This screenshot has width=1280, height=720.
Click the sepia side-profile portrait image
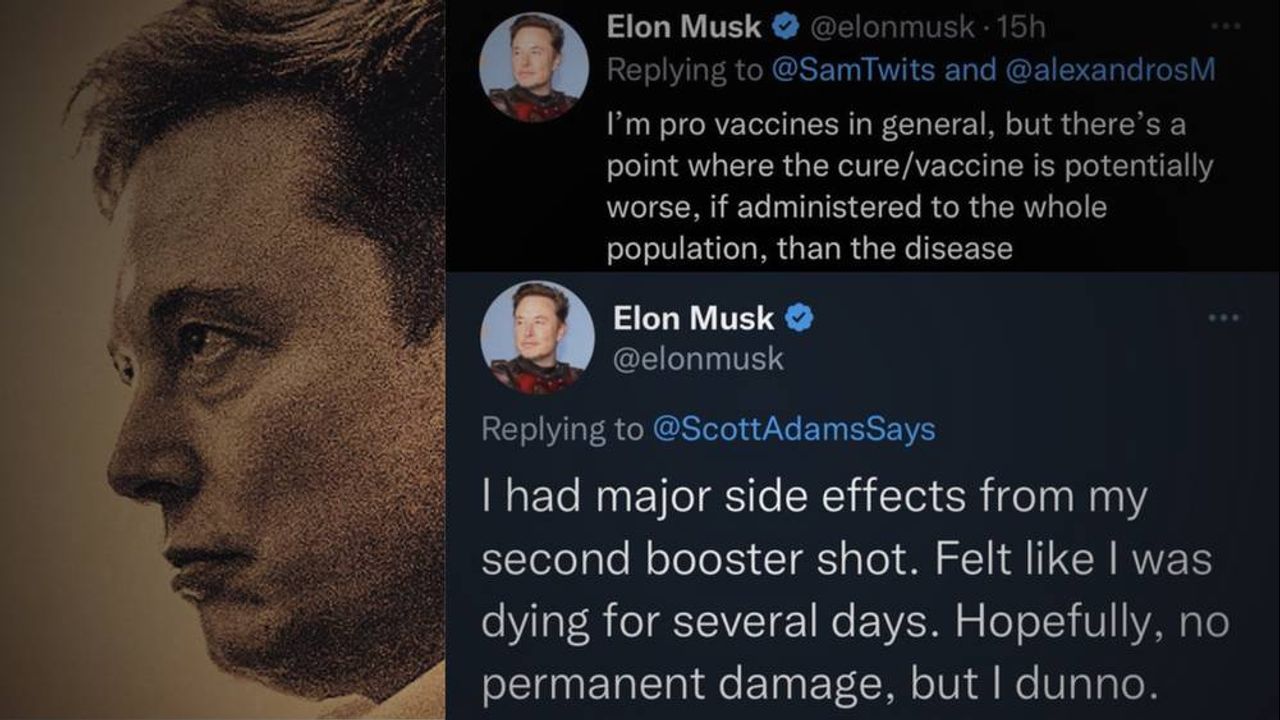click(222, 360)
